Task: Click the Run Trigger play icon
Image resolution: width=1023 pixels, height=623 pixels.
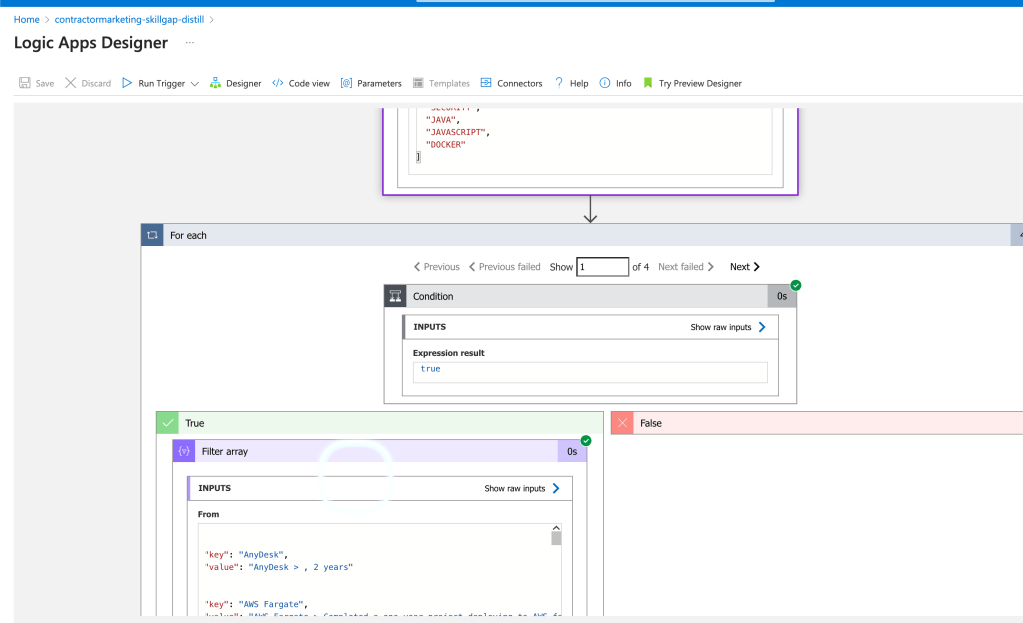Action: tap(127, 83)
